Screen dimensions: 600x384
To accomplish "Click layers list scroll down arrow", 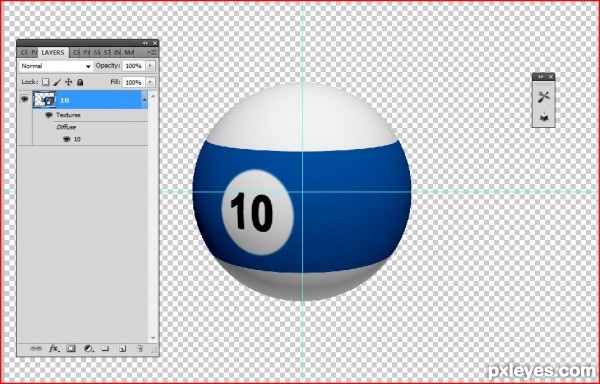I will coord(153,338).
